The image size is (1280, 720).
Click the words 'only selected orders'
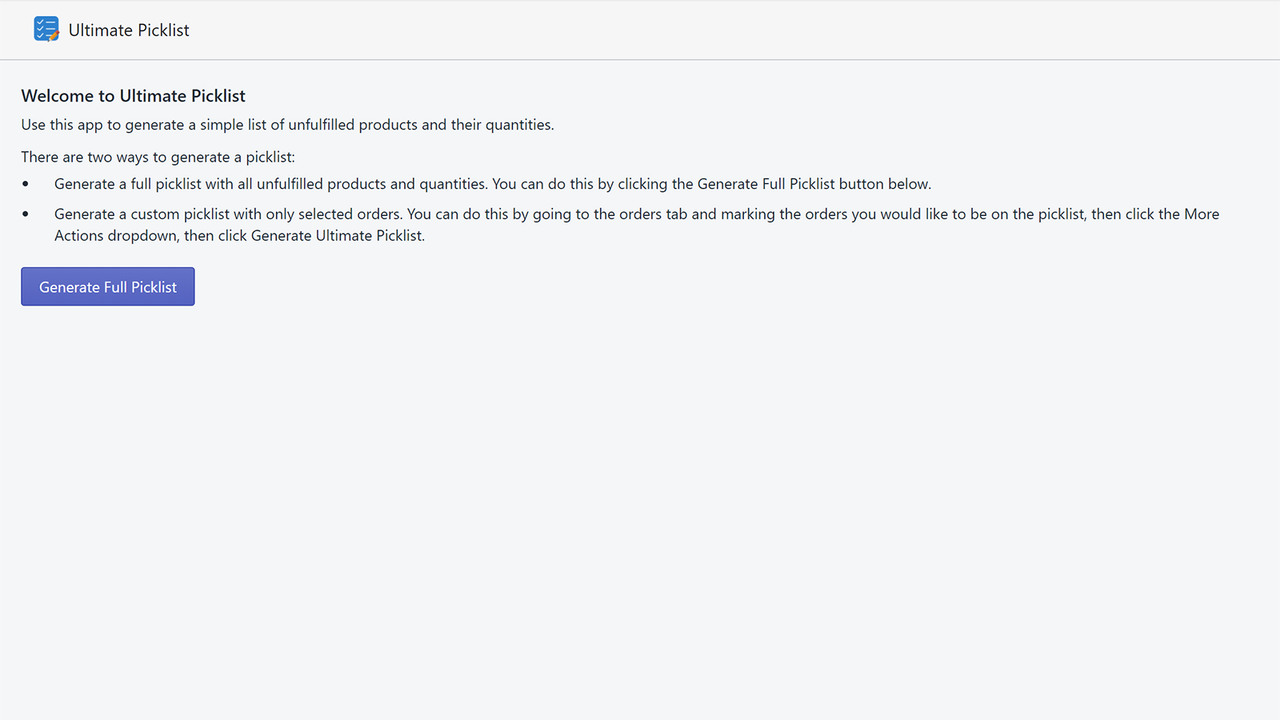click(x=335, y=214)
